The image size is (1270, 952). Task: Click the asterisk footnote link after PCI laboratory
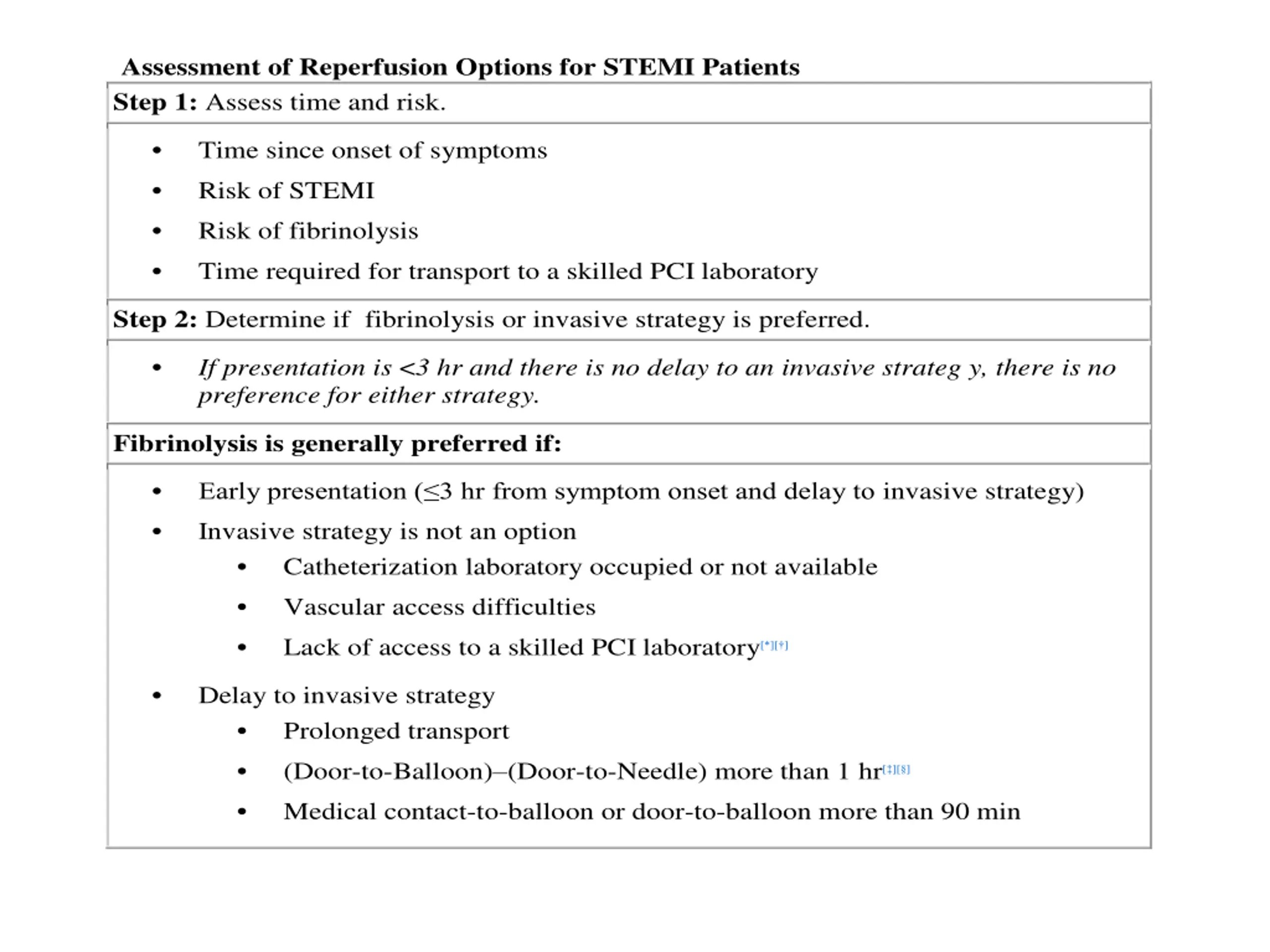(767, 645)
